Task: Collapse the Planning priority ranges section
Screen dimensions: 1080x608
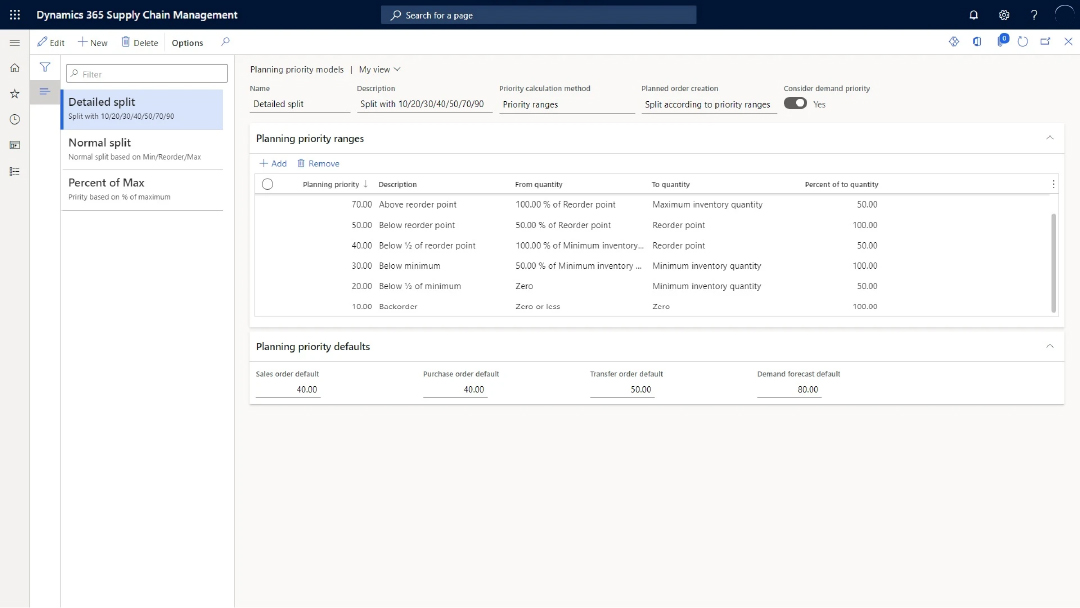Action: click(x=1049, y=138)
